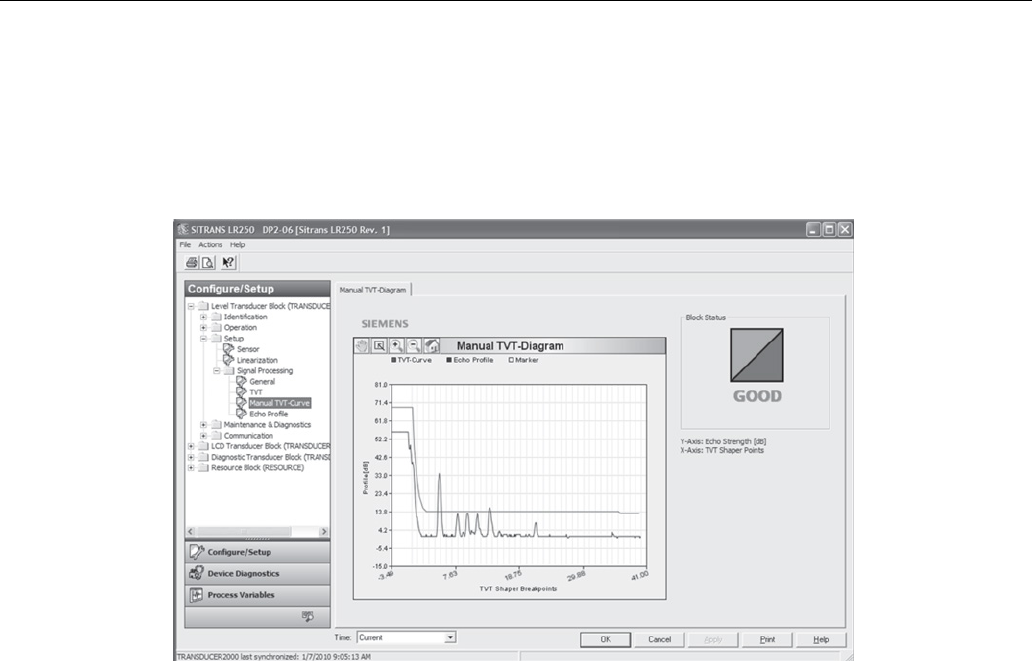
Task: Click the Block Status GOOD indicator image
Action: pyautogui.click(x=757, y=355)
